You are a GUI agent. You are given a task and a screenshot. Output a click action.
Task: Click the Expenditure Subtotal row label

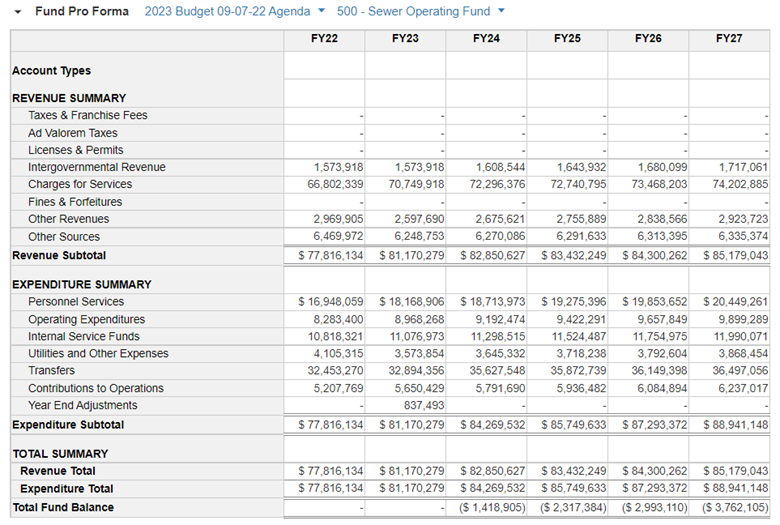tap(68, 425)
